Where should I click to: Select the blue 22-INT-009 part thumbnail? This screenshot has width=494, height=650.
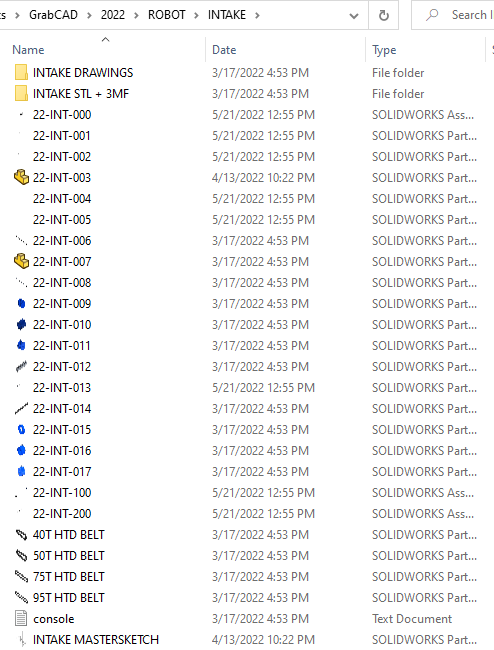(21, 303)
